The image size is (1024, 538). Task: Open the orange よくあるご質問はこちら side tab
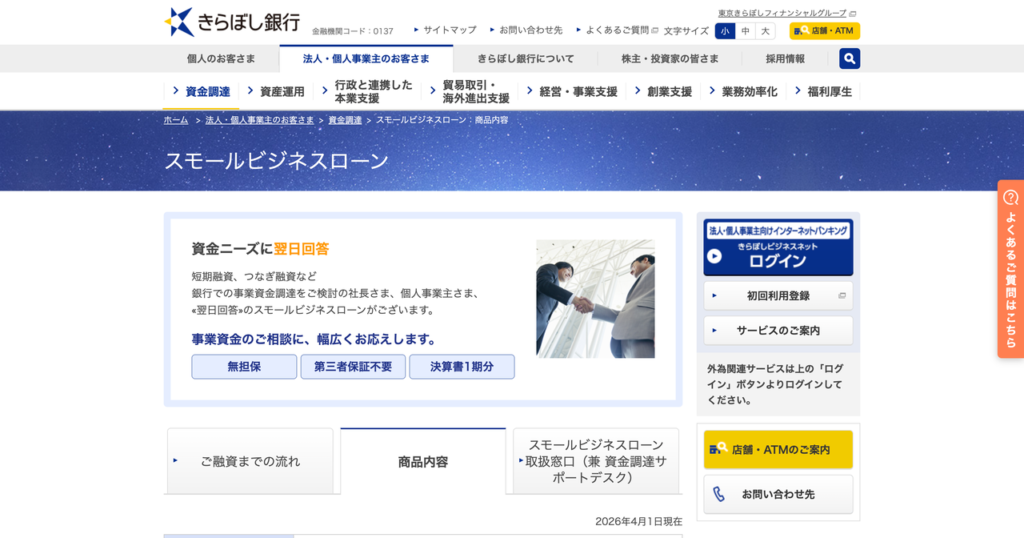pyautogui.click(x=1010, y=269)
